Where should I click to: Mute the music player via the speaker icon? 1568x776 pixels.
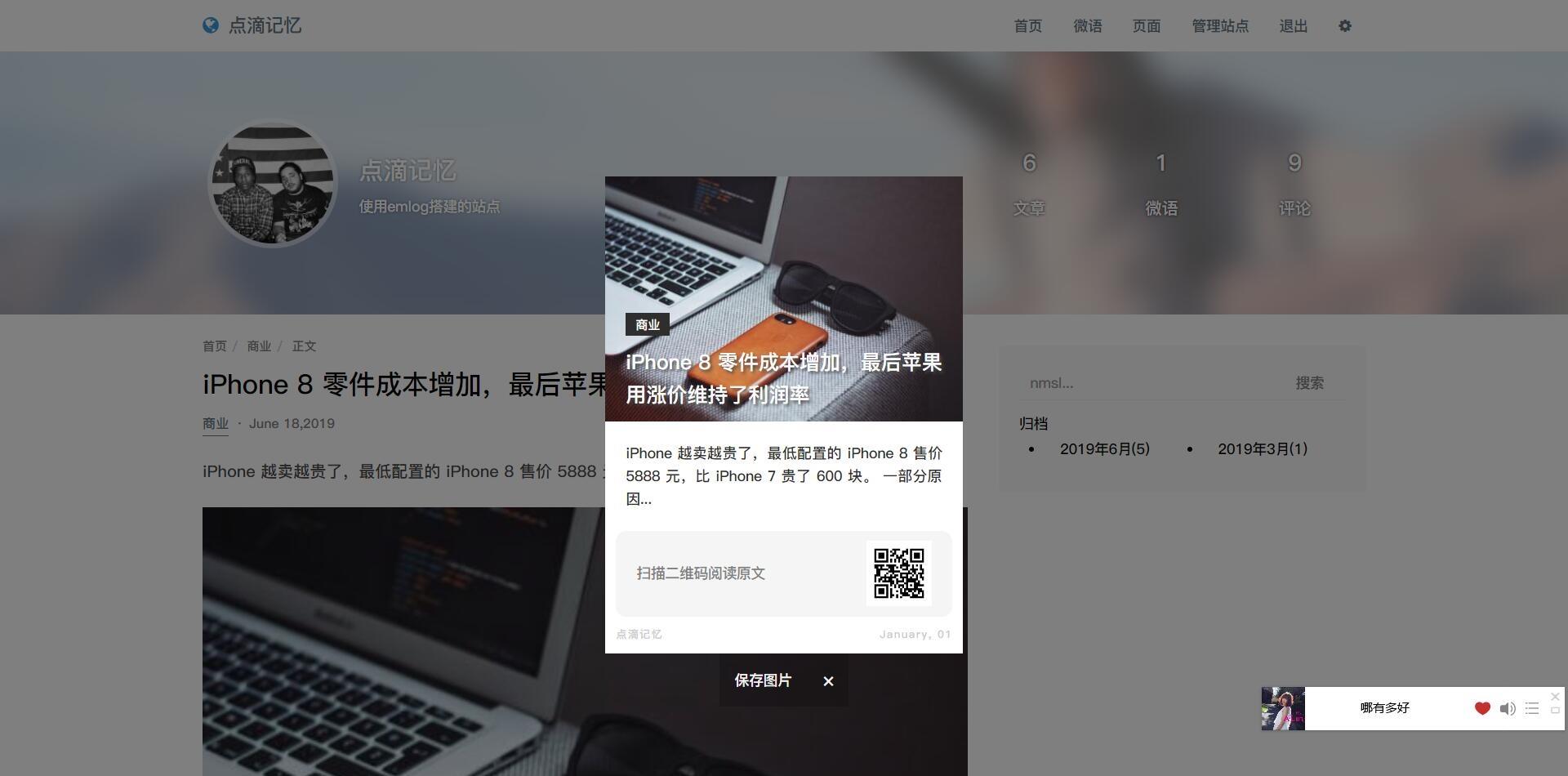[1508, 708]
